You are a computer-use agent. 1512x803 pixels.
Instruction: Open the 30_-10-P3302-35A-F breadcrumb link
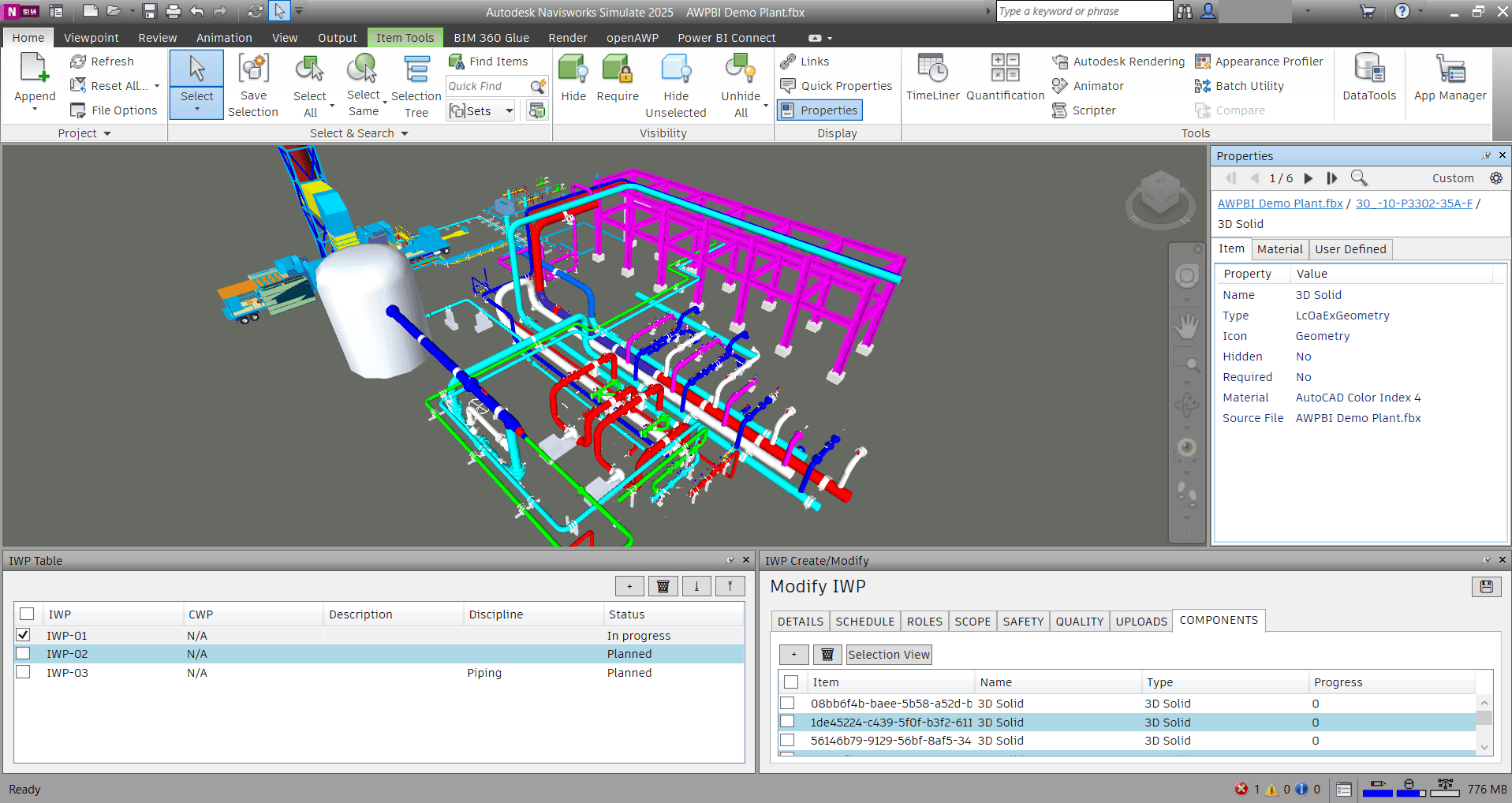click(1414, 204)
